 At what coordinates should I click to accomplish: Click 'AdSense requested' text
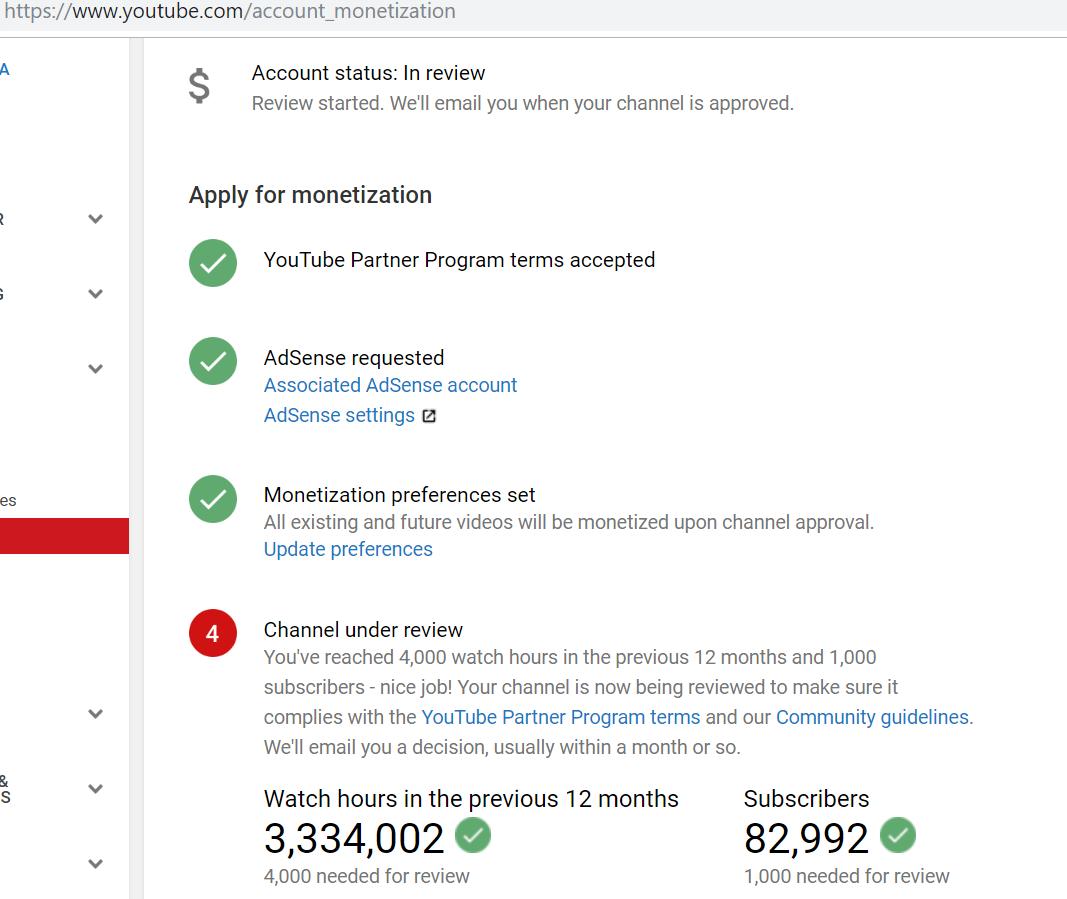(354, 358)
